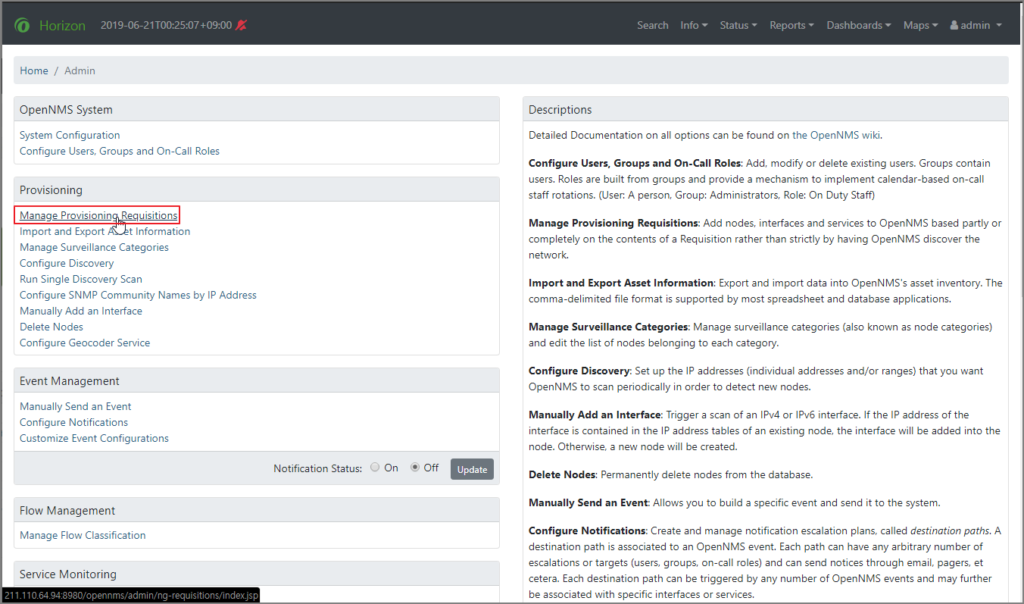
Task: Click the bold Configure Discovery description term
Action: pos(579,371)
